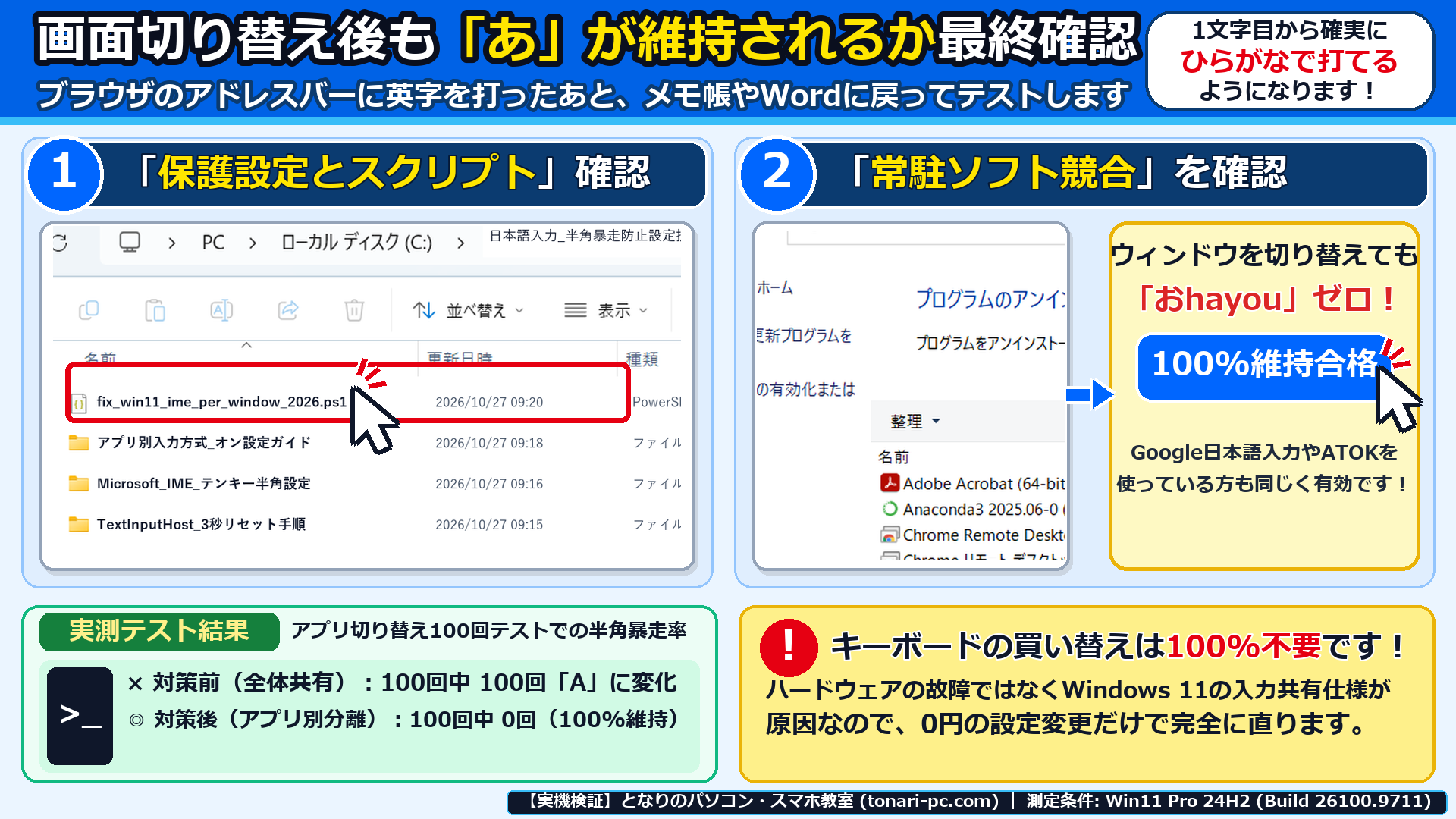Click the 種類 column header
Viewport: 1456px width, 819px height.
click(x=642, y=358)
